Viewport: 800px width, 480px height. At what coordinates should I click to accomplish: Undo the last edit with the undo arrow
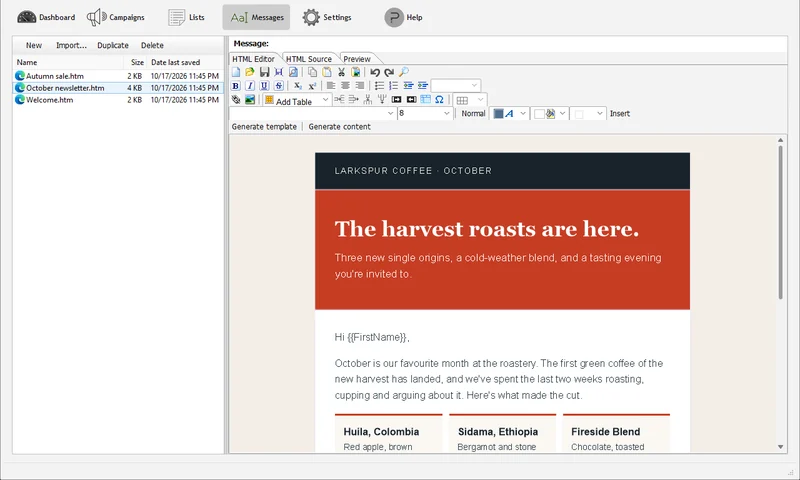[375, 72]
